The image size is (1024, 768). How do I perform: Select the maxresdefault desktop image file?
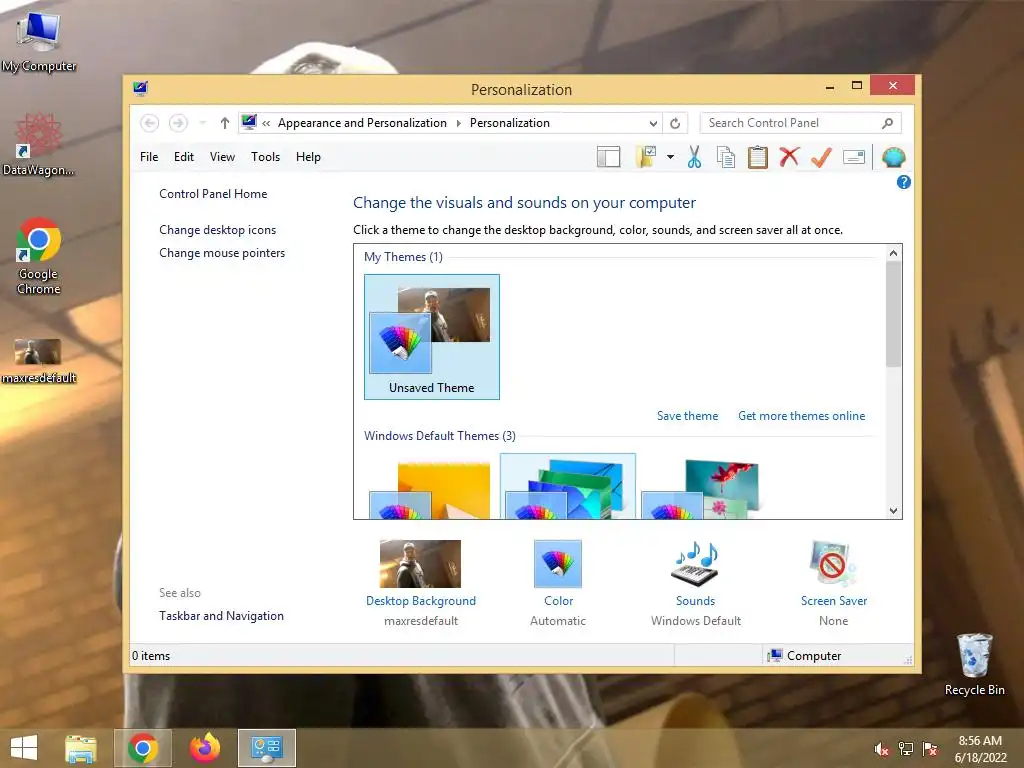point(39,360)
